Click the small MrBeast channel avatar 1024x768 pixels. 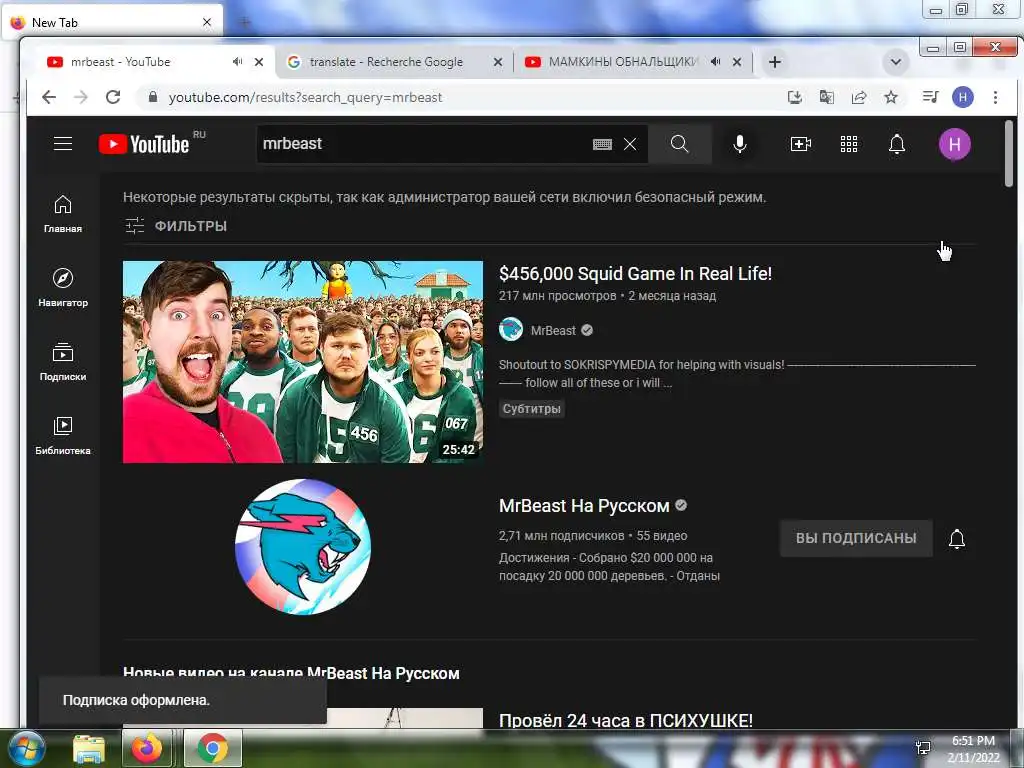tap(511, 329)
